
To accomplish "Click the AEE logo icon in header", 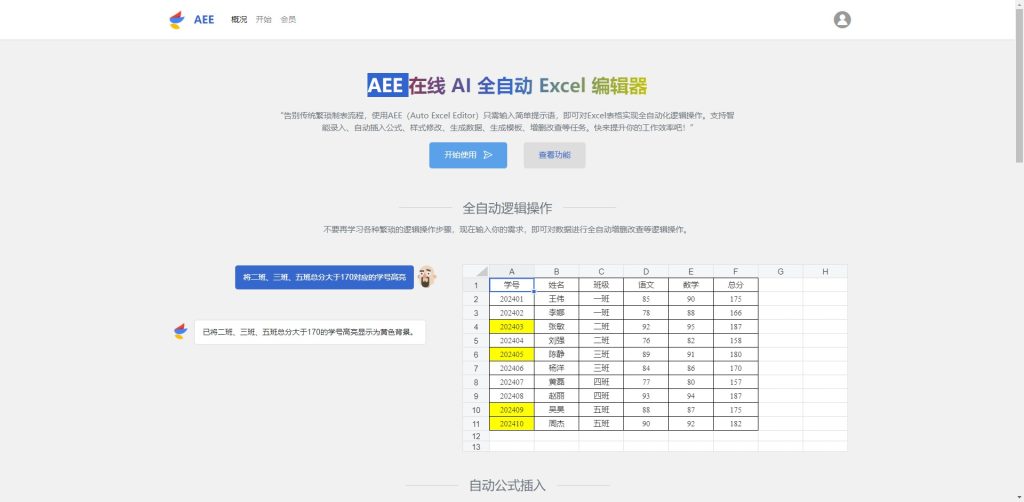I will pos(177,20).
